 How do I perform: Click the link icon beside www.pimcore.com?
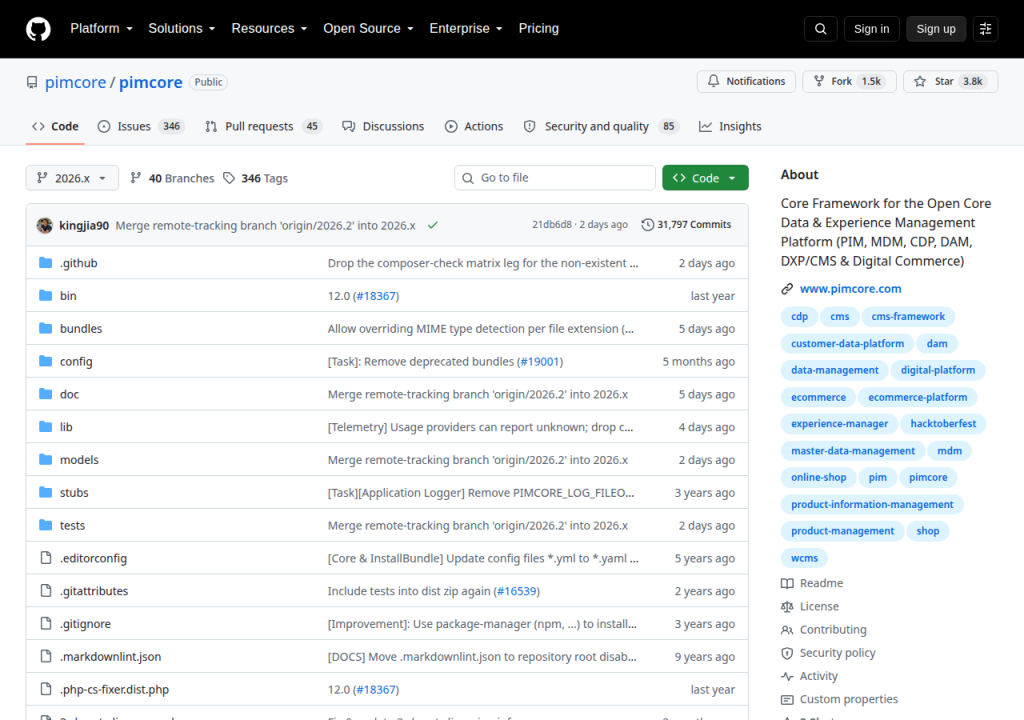click(787, 289)
